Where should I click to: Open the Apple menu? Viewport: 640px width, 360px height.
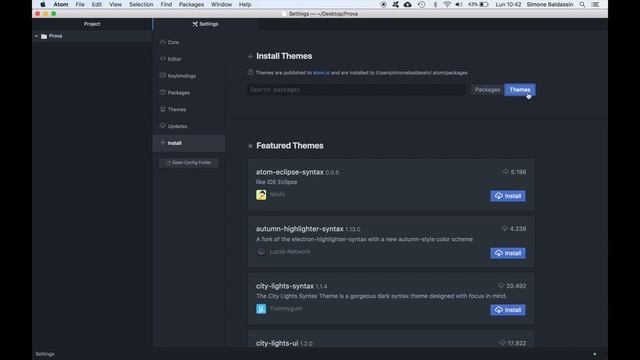coord(43,4)
